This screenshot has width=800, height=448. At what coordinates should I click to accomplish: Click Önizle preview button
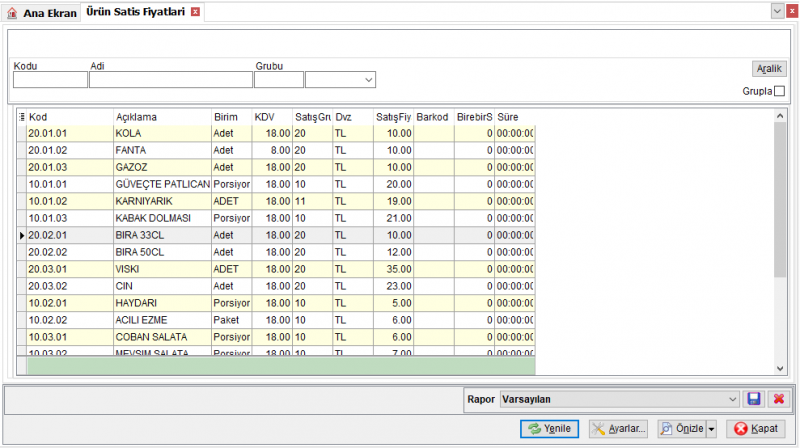(x=682, y=429)
